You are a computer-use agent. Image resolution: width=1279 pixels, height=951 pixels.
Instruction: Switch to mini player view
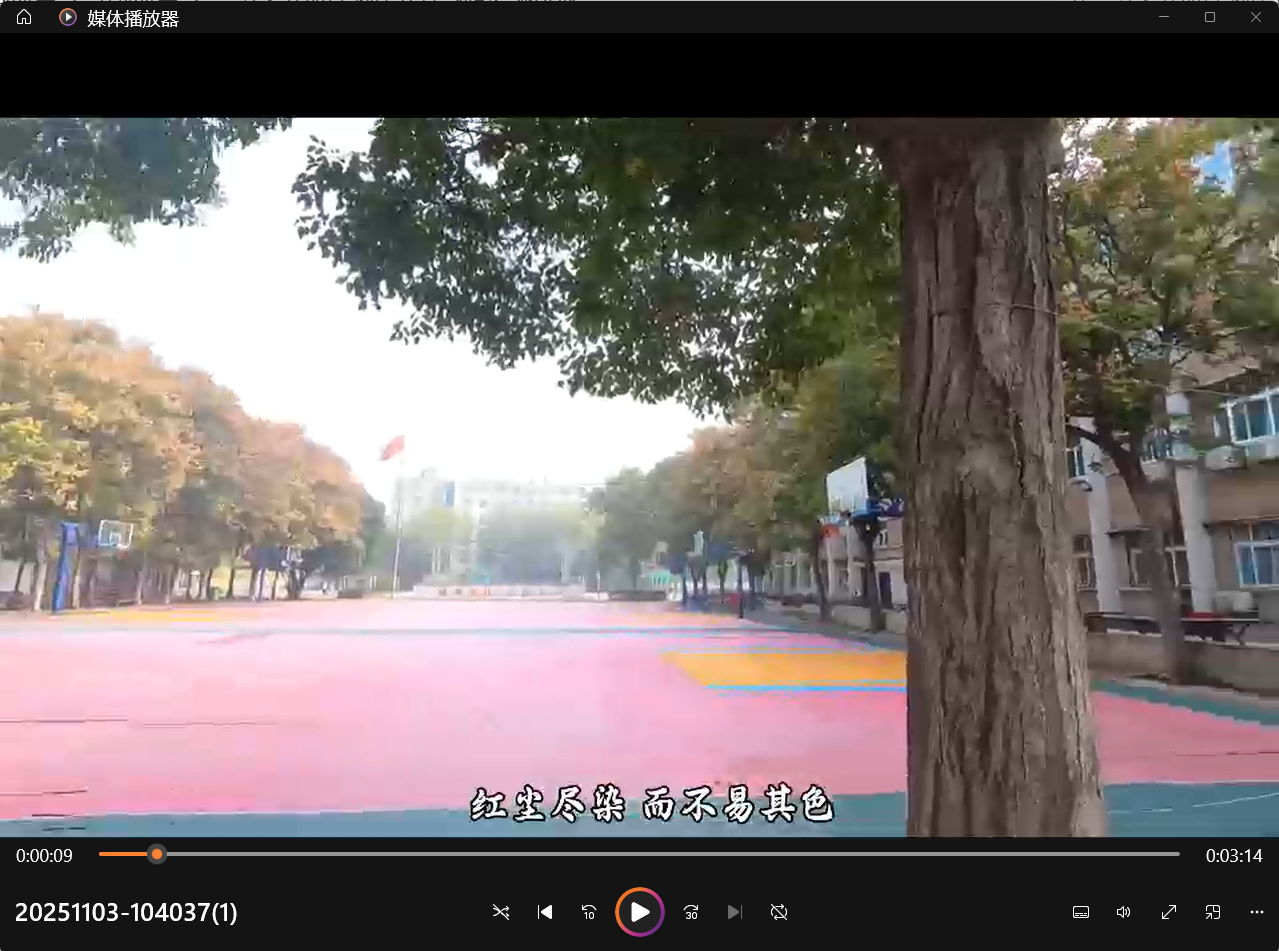pyautogui.click(x=1212, y=912)
